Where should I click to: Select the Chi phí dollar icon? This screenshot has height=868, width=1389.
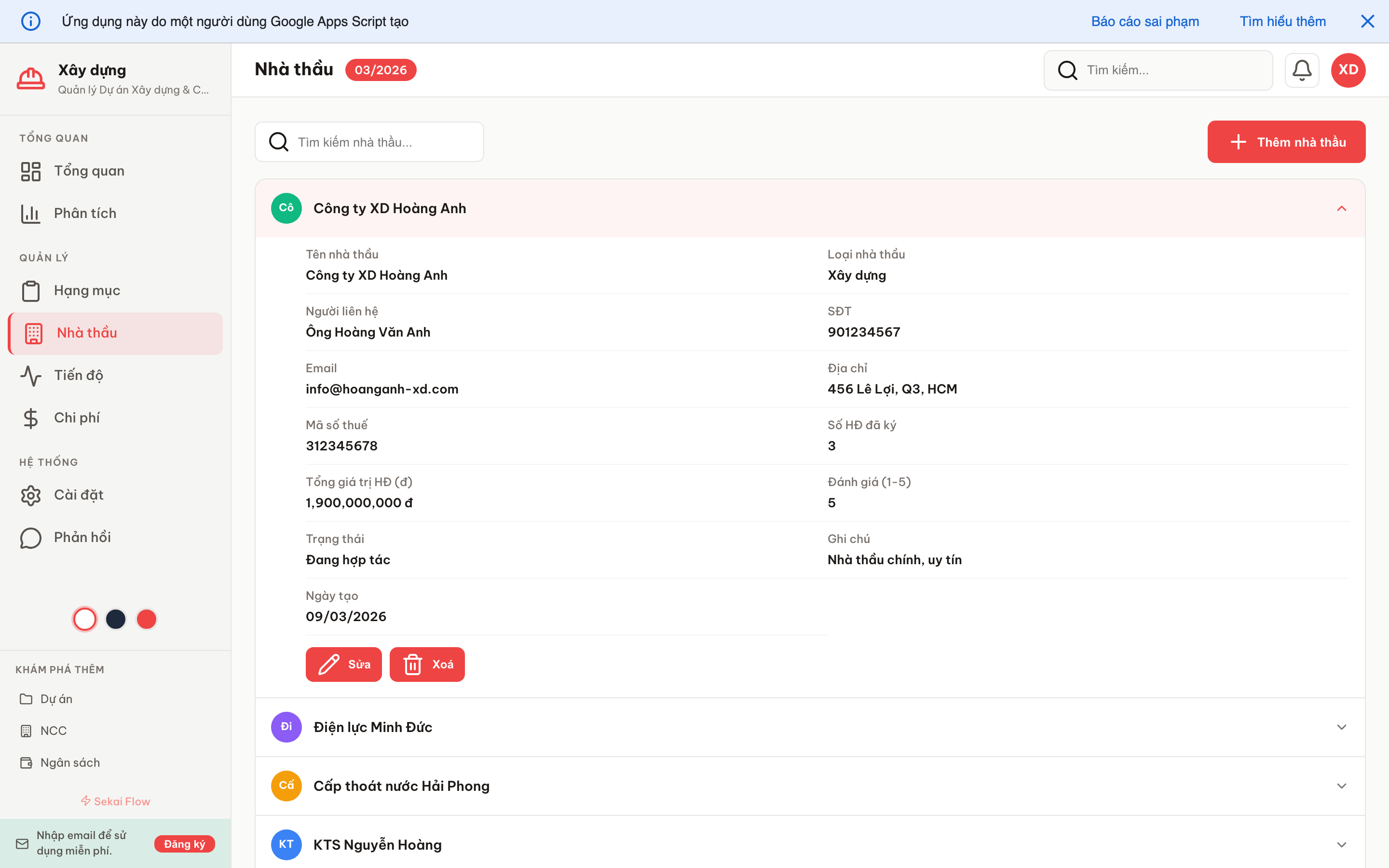30,418
